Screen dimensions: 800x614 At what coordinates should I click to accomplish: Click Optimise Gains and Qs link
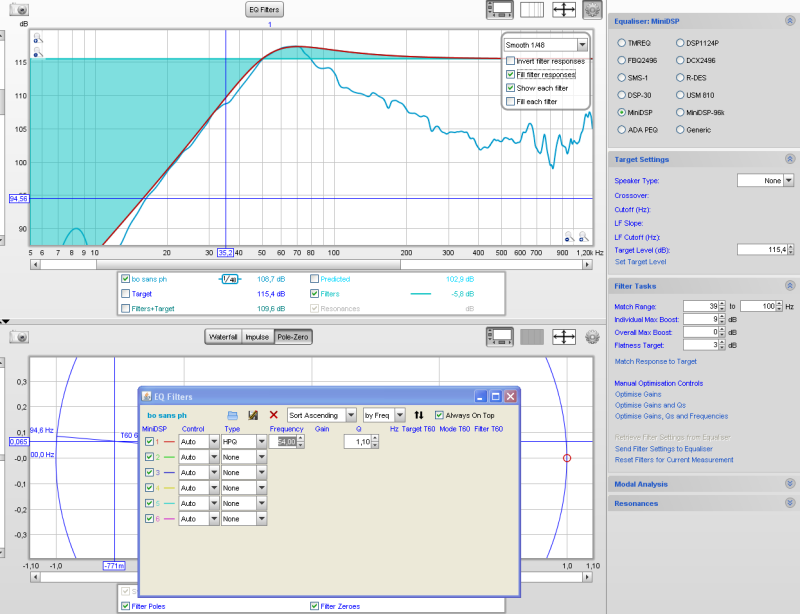[x=650, y=405]
